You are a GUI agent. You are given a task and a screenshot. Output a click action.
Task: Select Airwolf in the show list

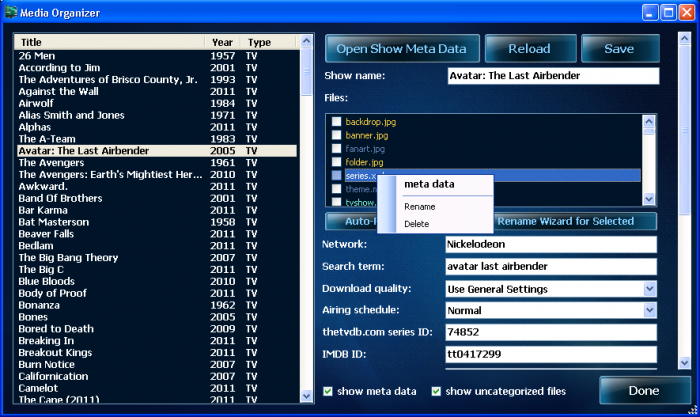tap(157, 103)
